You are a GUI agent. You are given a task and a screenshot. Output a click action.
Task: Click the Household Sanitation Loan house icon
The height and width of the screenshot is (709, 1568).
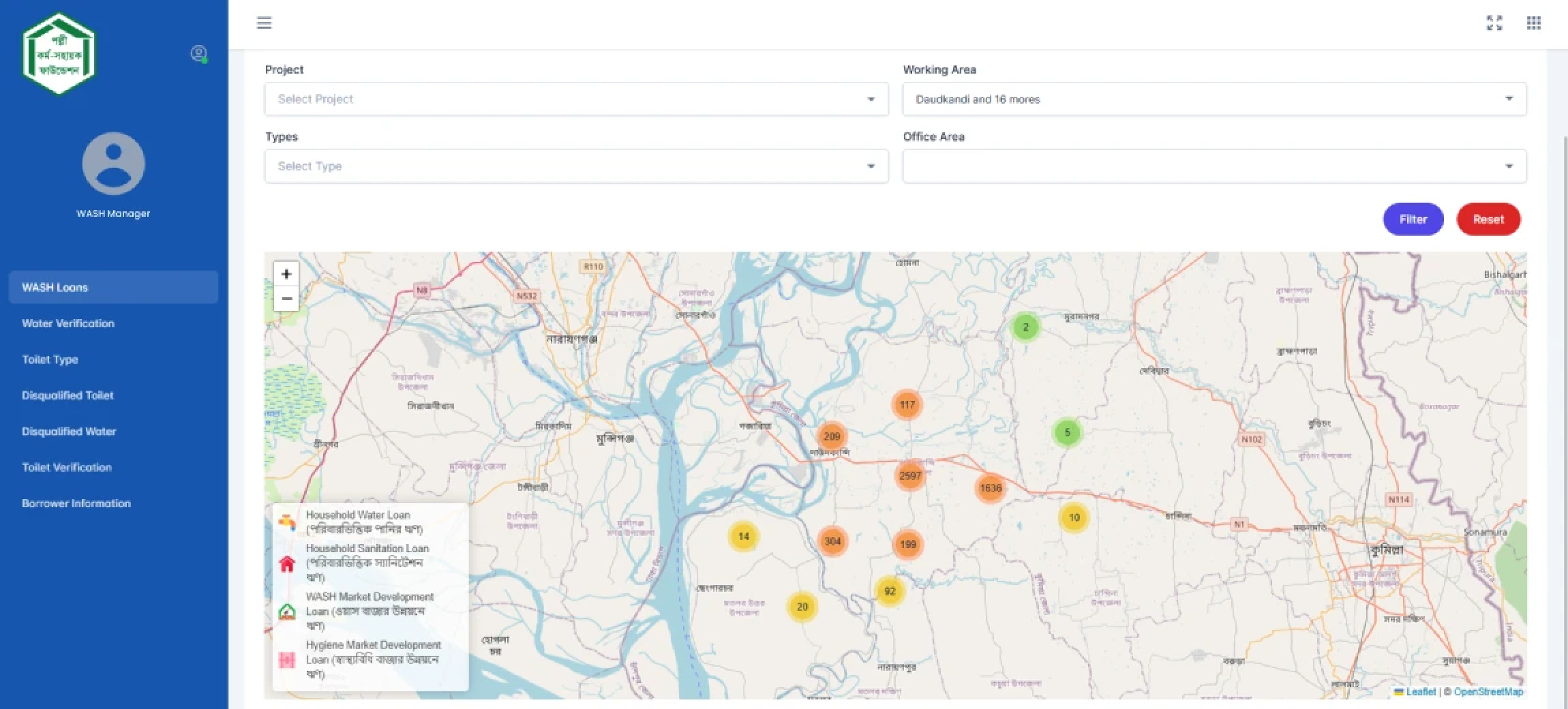(x=287, y=564)
